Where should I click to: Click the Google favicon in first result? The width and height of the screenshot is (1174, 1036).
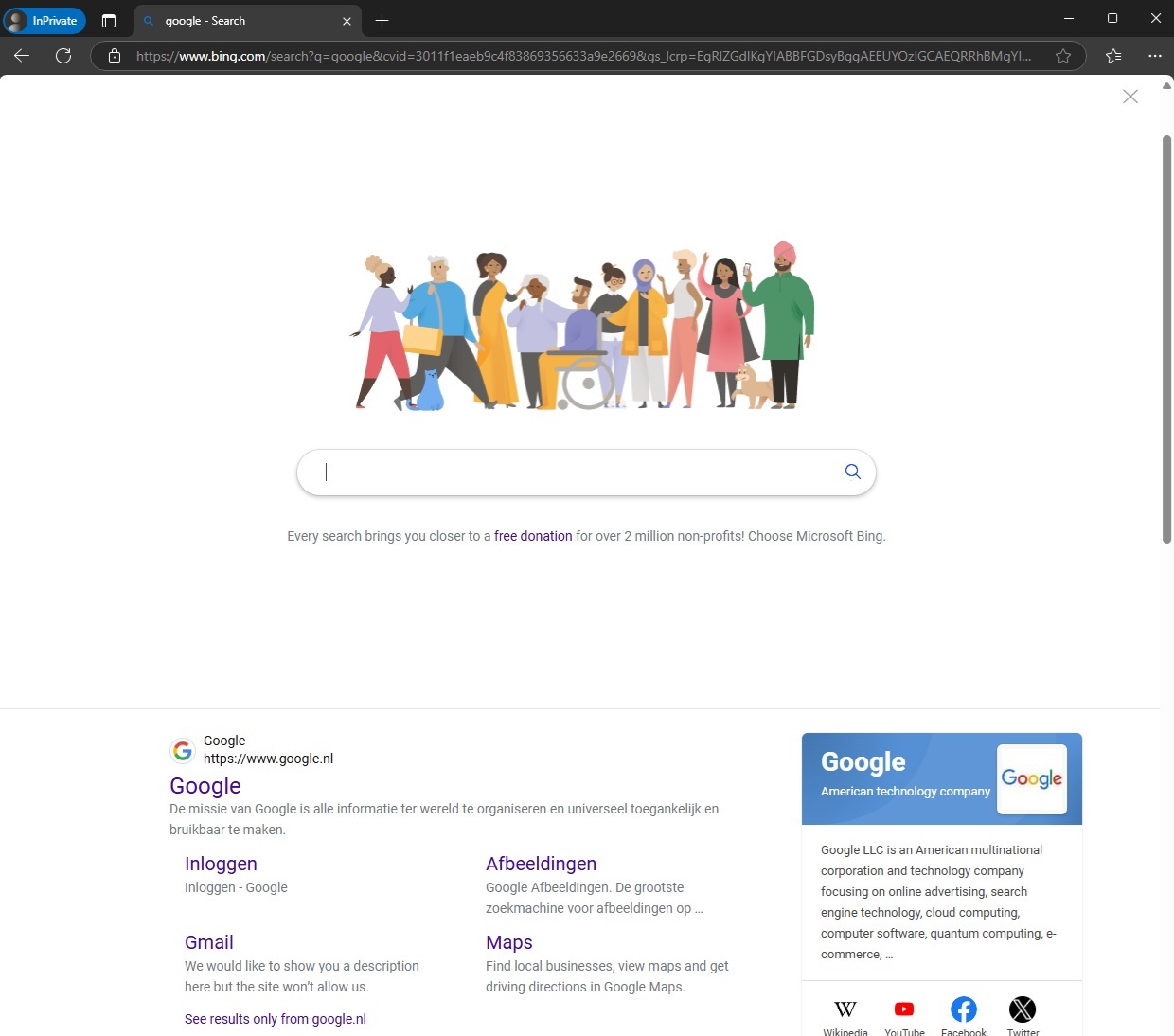(x=183, y=751)
